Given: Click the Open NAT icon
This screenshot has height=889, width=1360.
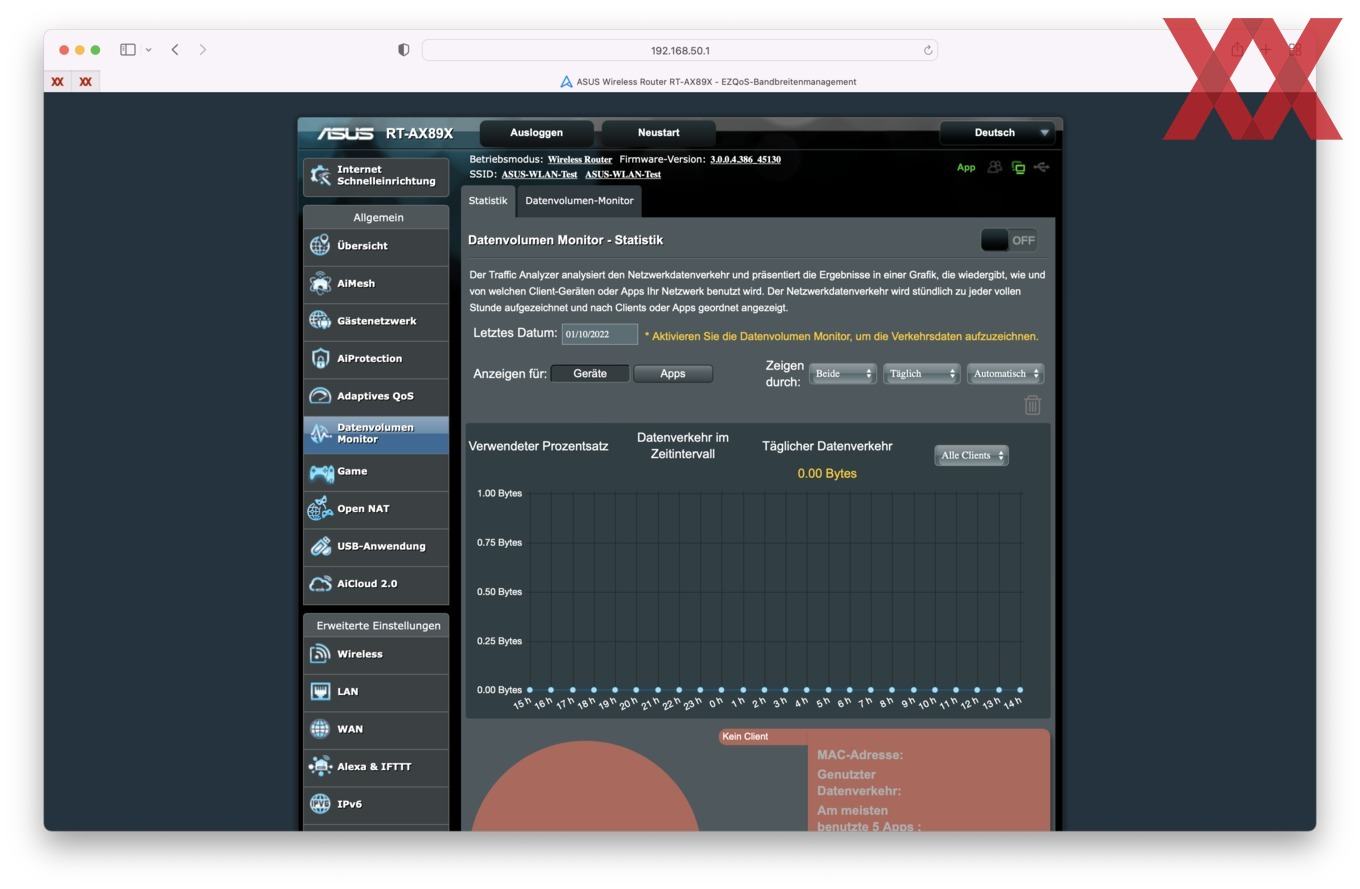Looking at the screenshot, I should (320, 508).
